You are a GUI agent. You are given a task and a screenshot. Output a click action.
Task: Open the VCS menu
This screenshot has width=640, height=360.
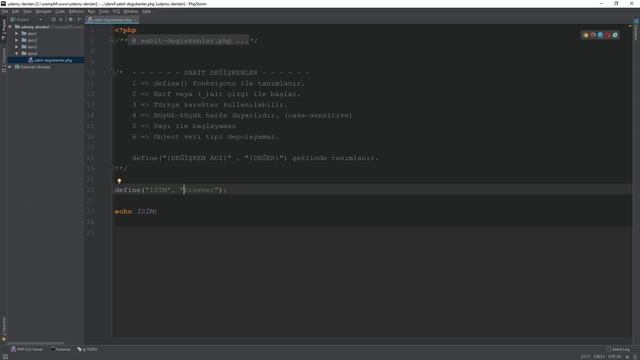[116, 12]
